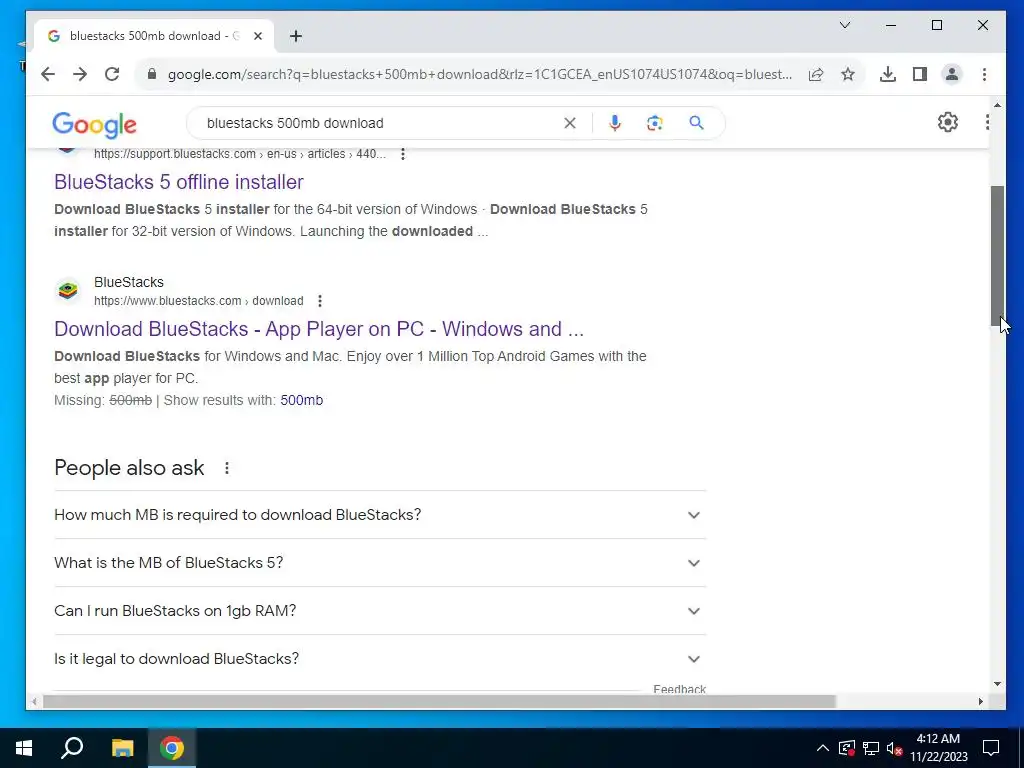This screenshot has width=1024, height=768.
Task: Click BlueStacks site name text
Action: tap(129, 282)
